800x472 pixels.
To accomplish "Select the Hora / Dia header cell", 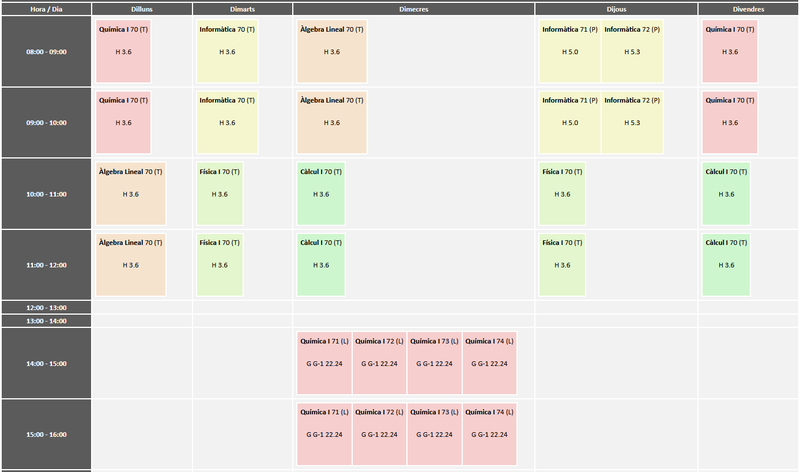I will [x=45, y=8].
